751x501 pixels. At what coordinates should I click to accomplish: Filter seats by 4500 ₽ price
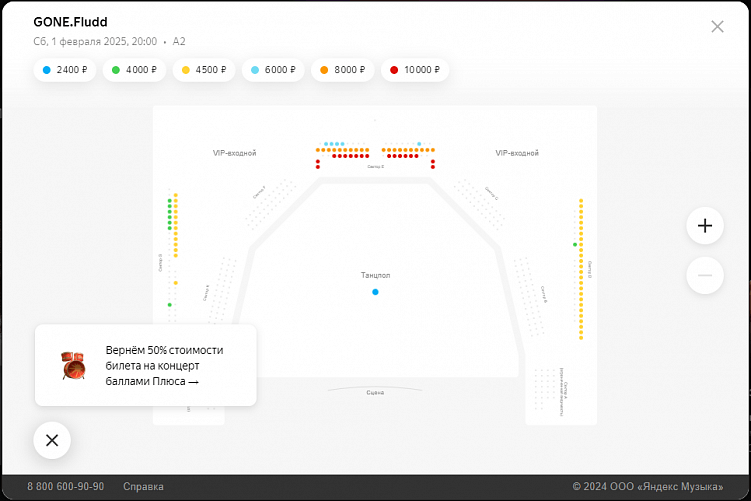tap(204, 70)
